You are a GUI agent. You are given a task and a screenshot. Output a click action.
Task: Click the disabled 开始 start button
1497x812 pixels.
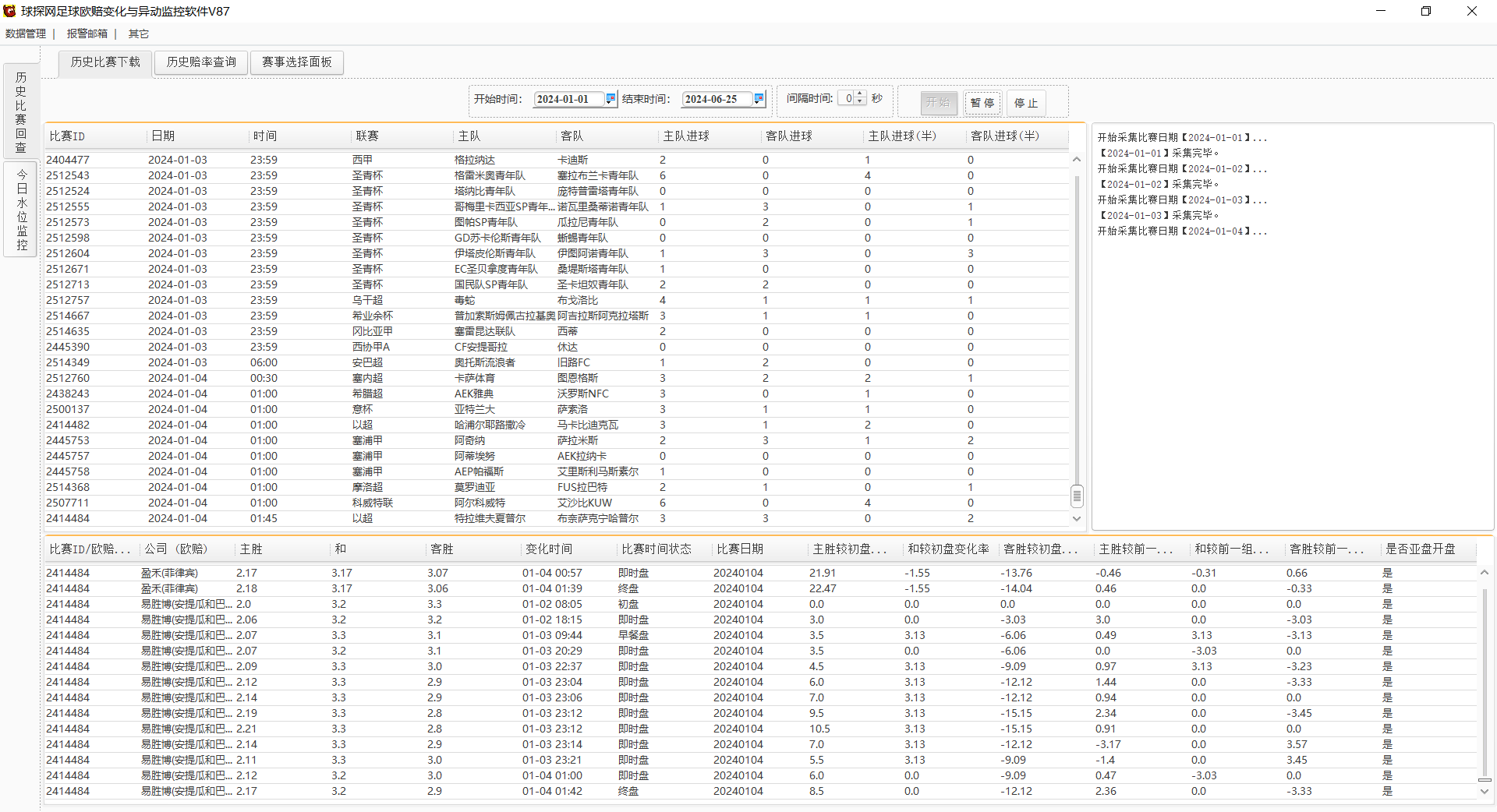938,103
